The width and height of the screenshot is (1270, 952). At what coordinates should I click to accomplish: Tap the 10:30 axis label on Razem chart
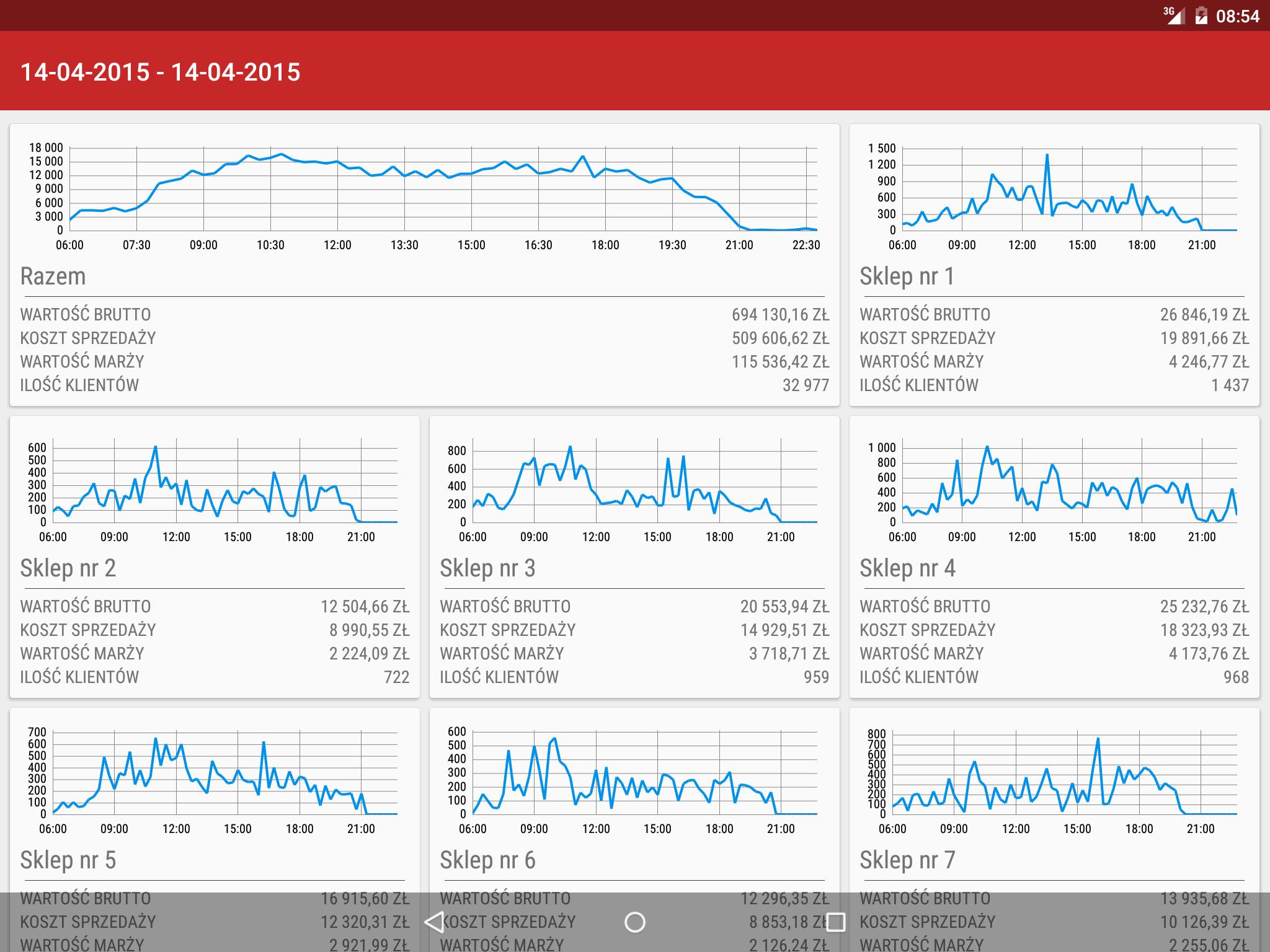click(270, 245)
